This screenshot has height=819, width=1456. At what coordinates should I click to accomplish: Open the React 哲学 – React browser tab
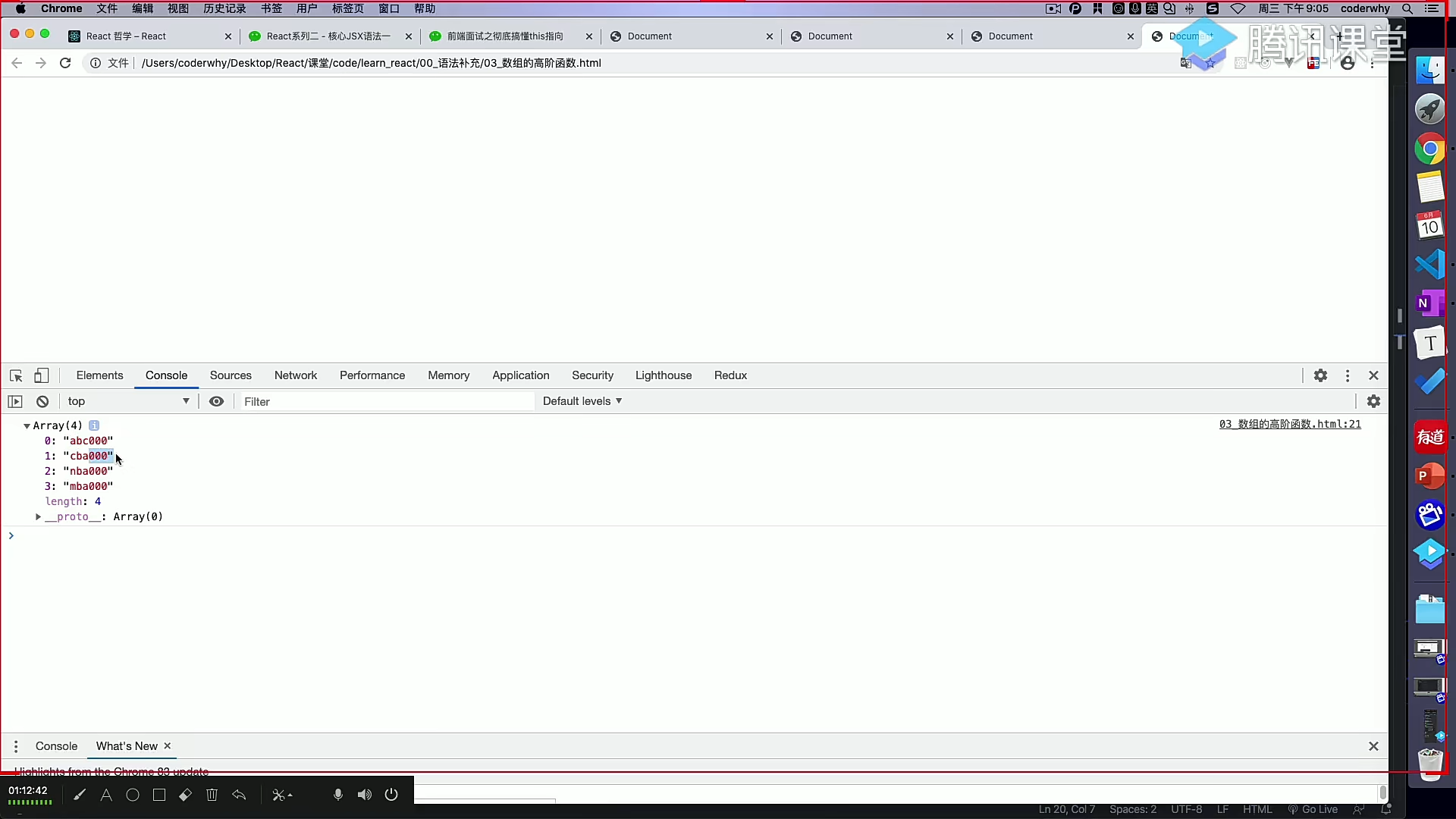click(x=149, y=36)
